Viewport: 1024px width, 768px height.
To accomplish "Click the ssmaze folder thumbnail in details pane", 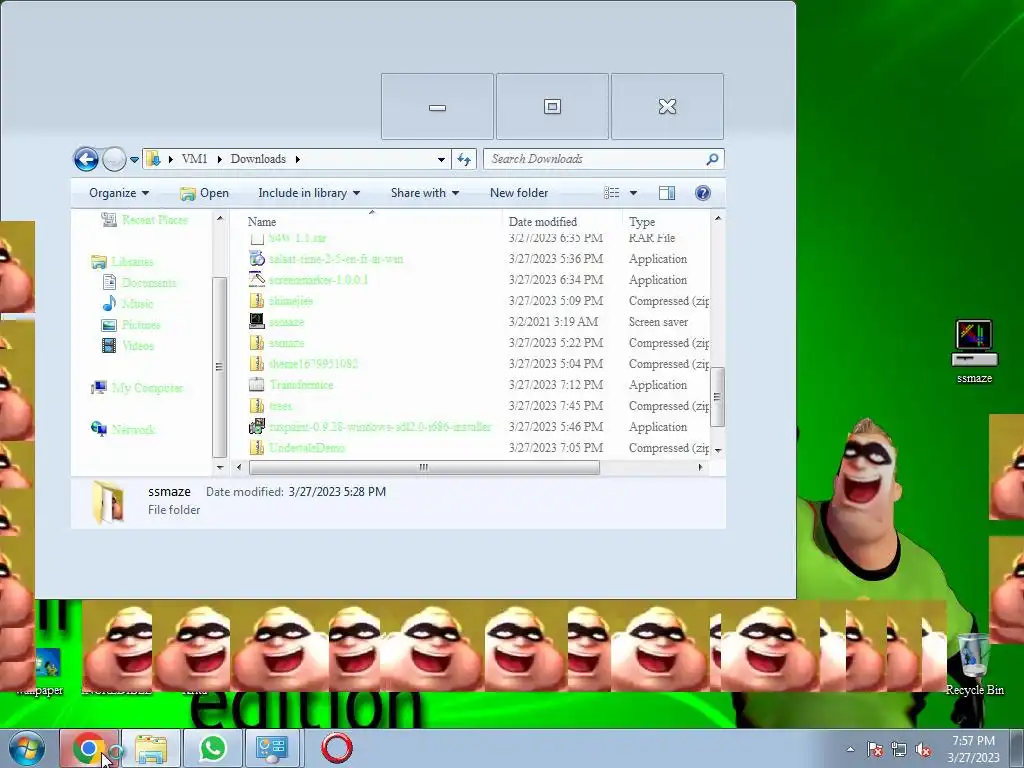I will [108, 502].
